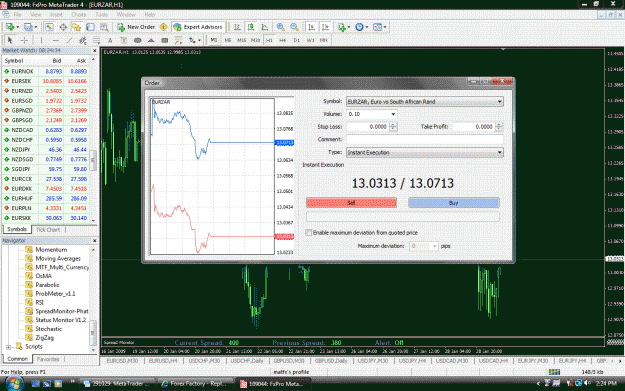Click the zoom out magnifier icon
Screen dimensions: 625x391
(294, 27)
